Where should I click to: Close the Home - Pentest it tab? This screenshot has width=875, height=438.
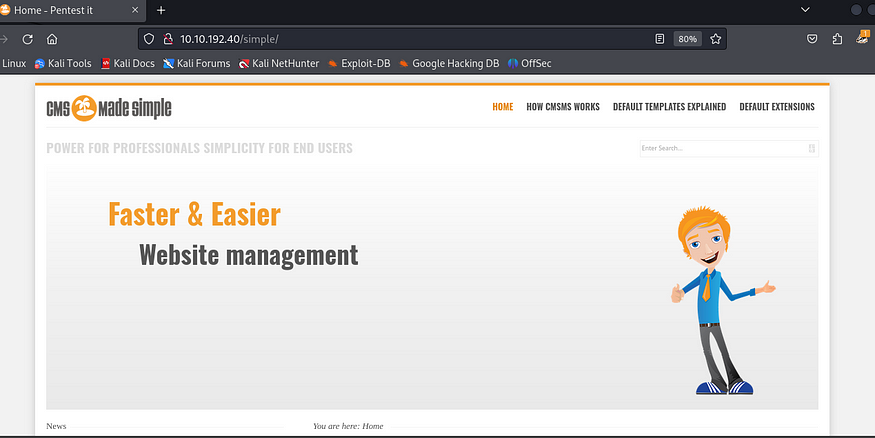point(135,10)
